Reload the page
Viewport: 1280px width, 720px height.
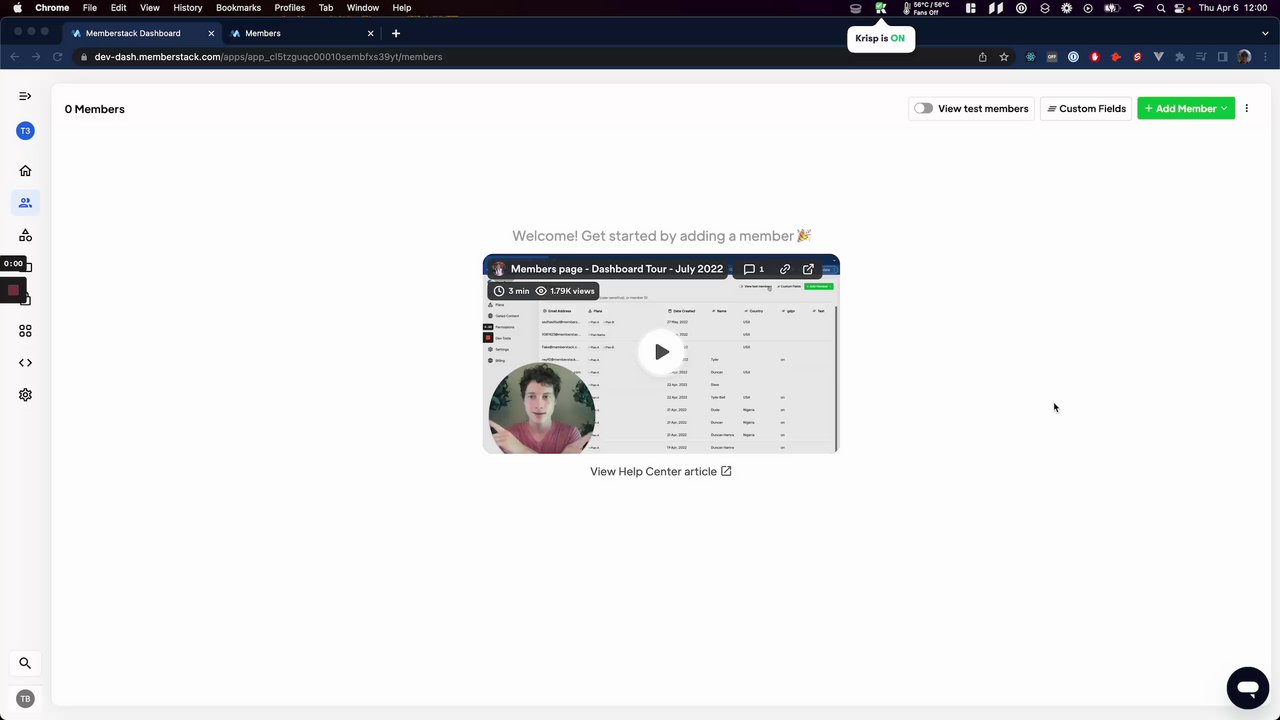coord(58,57)
